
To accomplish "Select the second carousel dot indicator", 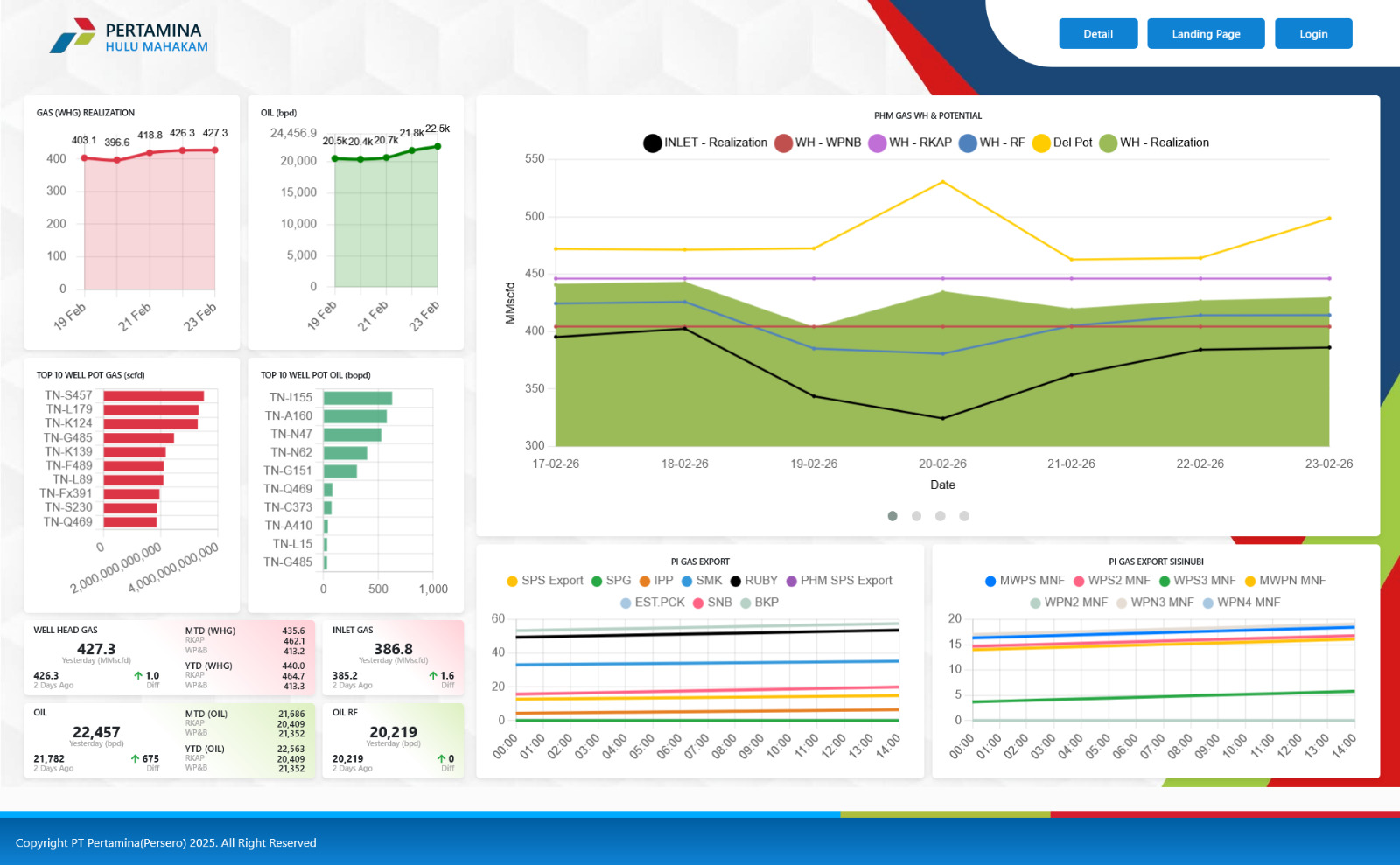I will (x=916, y=516).
